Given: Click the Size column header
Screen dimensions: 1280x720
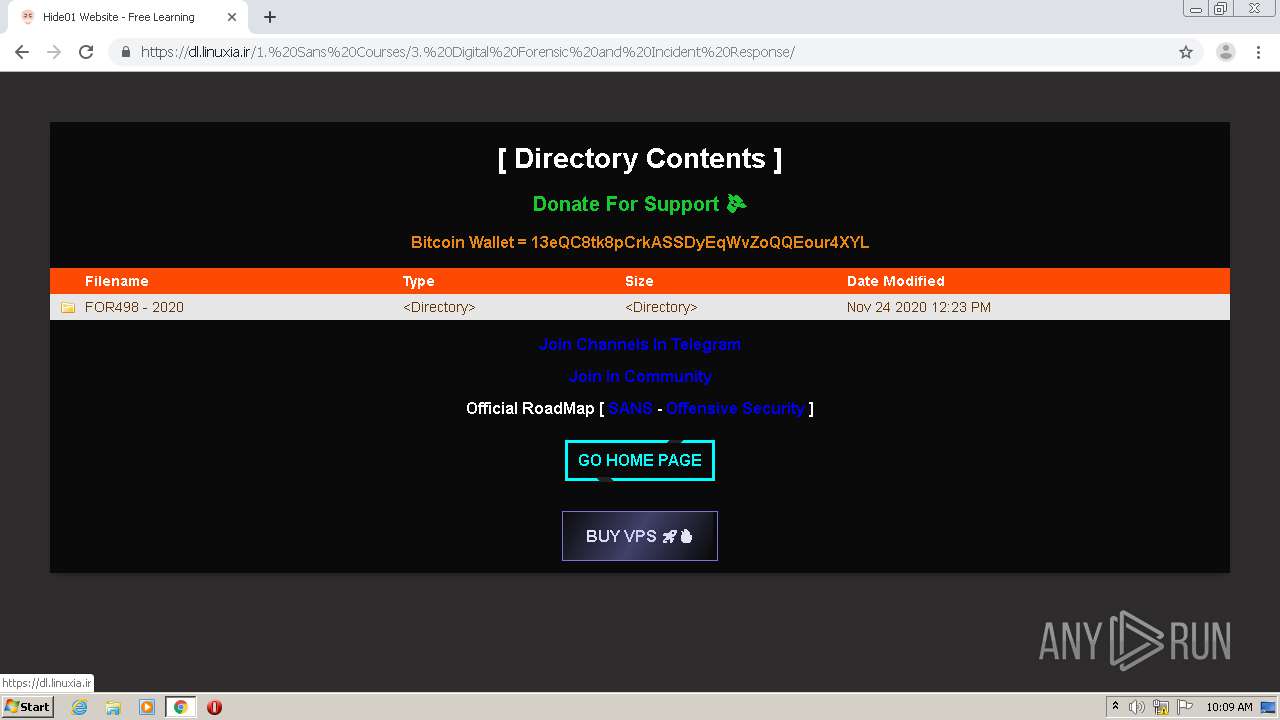Looking at the screenshot, I should coord(639,281).
